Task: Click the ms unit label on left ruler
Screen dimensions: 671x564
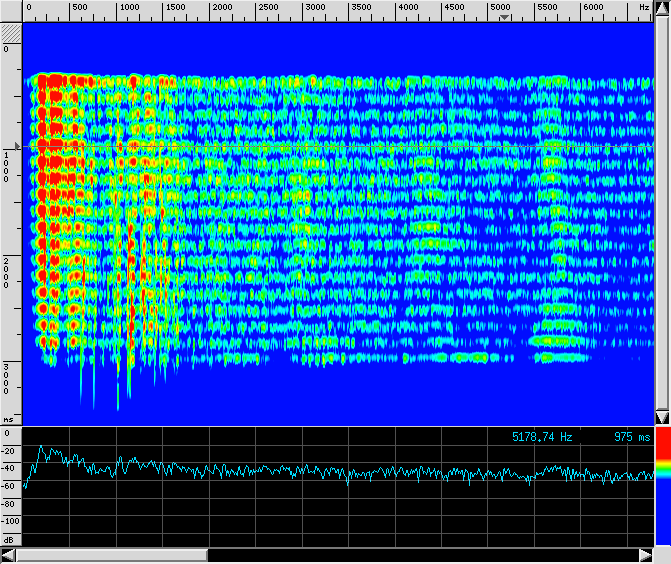Action: [8, 419]
